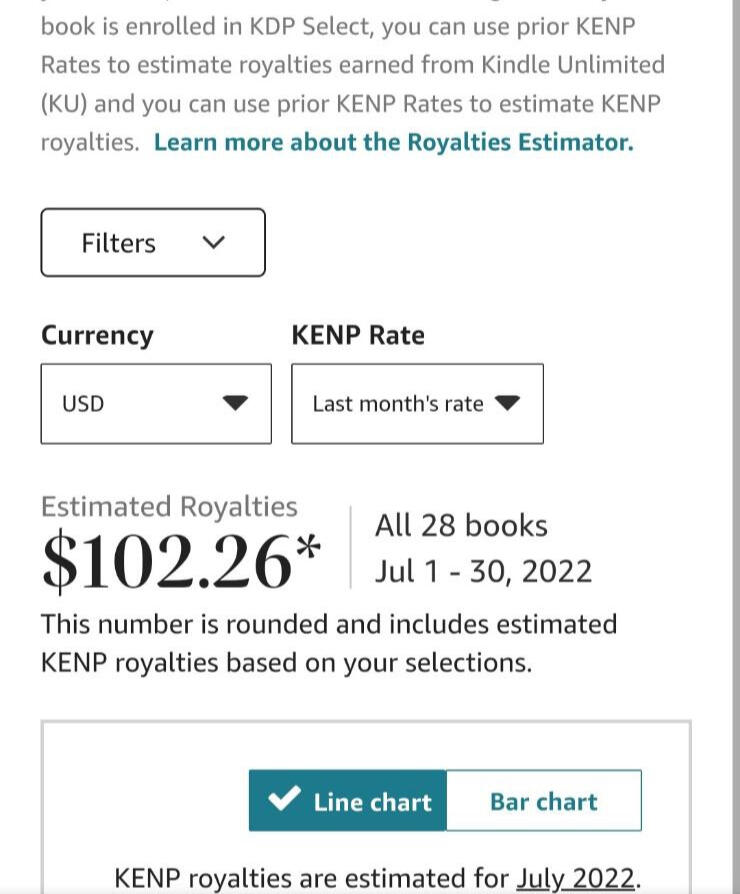This screenshot has width=740, height=894.
Task: Click the Estimated Royalties heading
Action: click(169, 507)
